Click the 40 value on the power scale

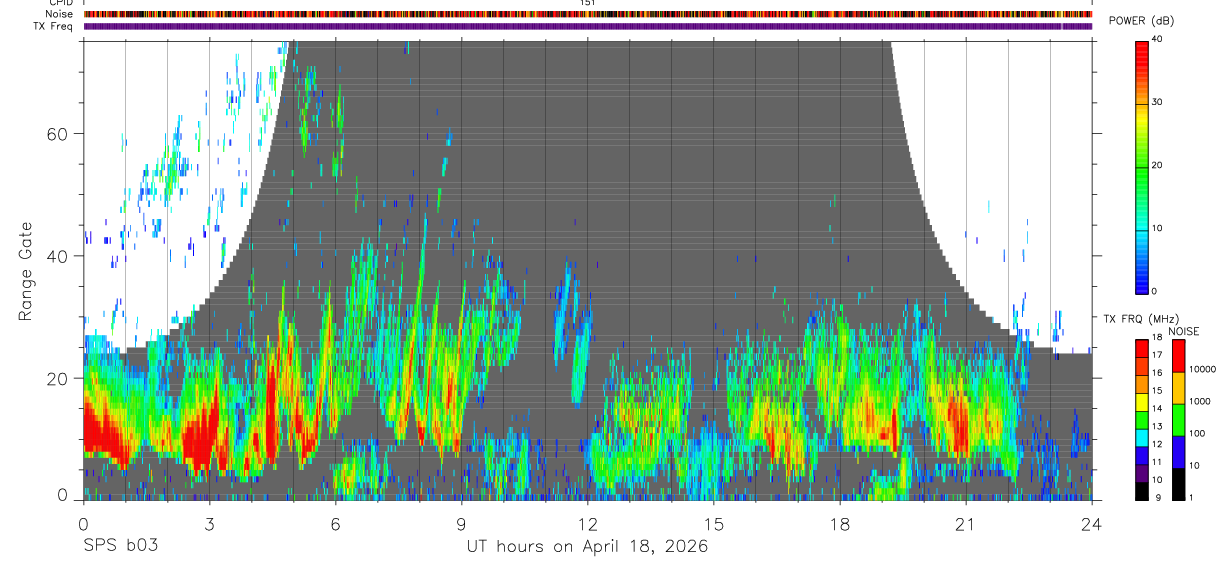[x=1158, y=39]
